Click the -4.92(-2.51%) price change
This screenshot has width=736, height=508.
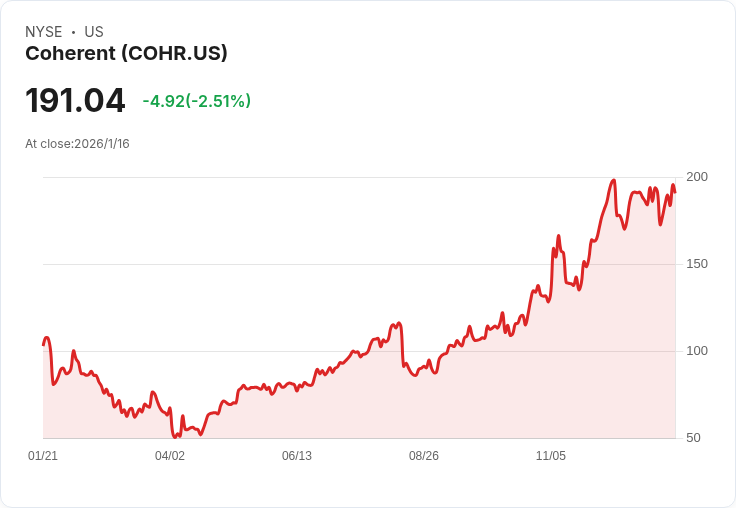[x=196, y=101]
